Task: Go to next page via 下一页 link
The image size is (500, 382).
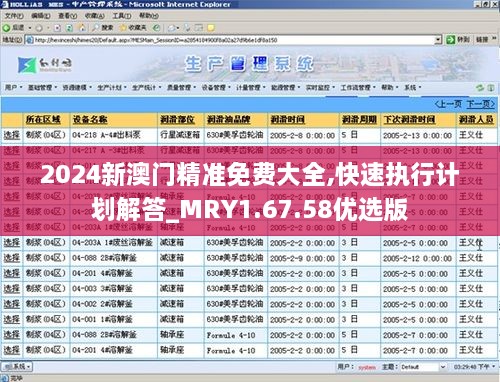Action: click(480, 104)
